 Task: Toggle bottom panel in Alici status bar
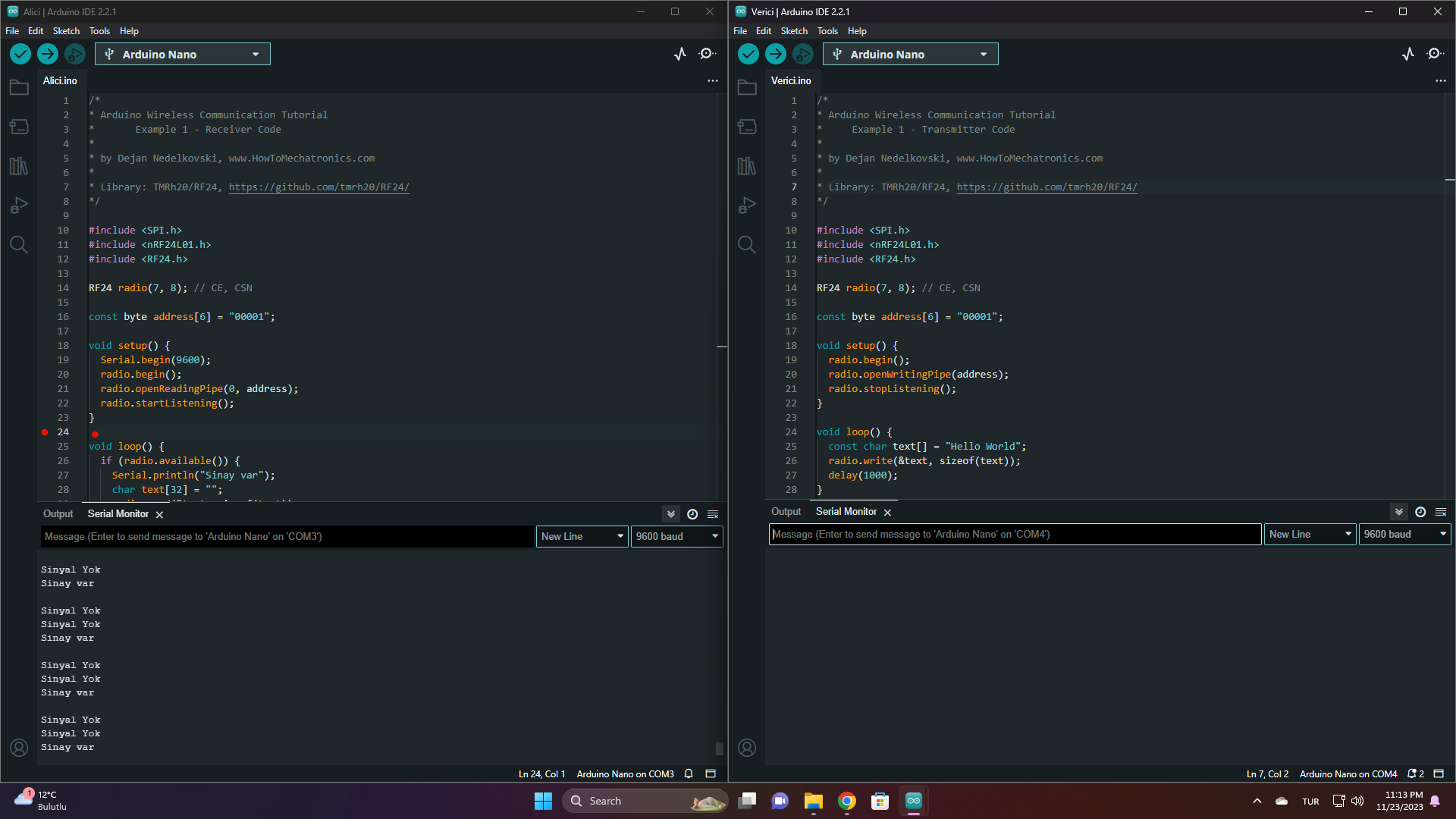(x=711, y=773)
